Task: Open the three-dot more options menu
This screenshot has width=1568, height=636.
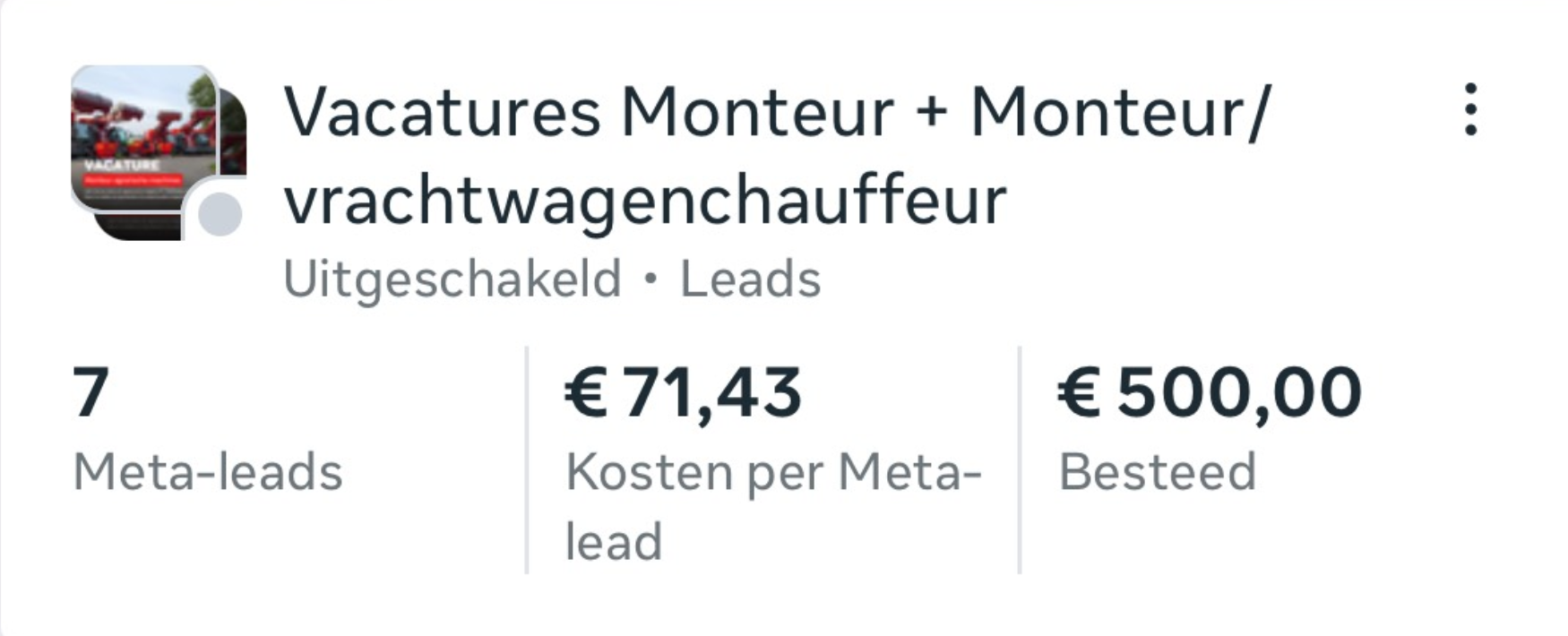Action: (x=1470, y=110)
